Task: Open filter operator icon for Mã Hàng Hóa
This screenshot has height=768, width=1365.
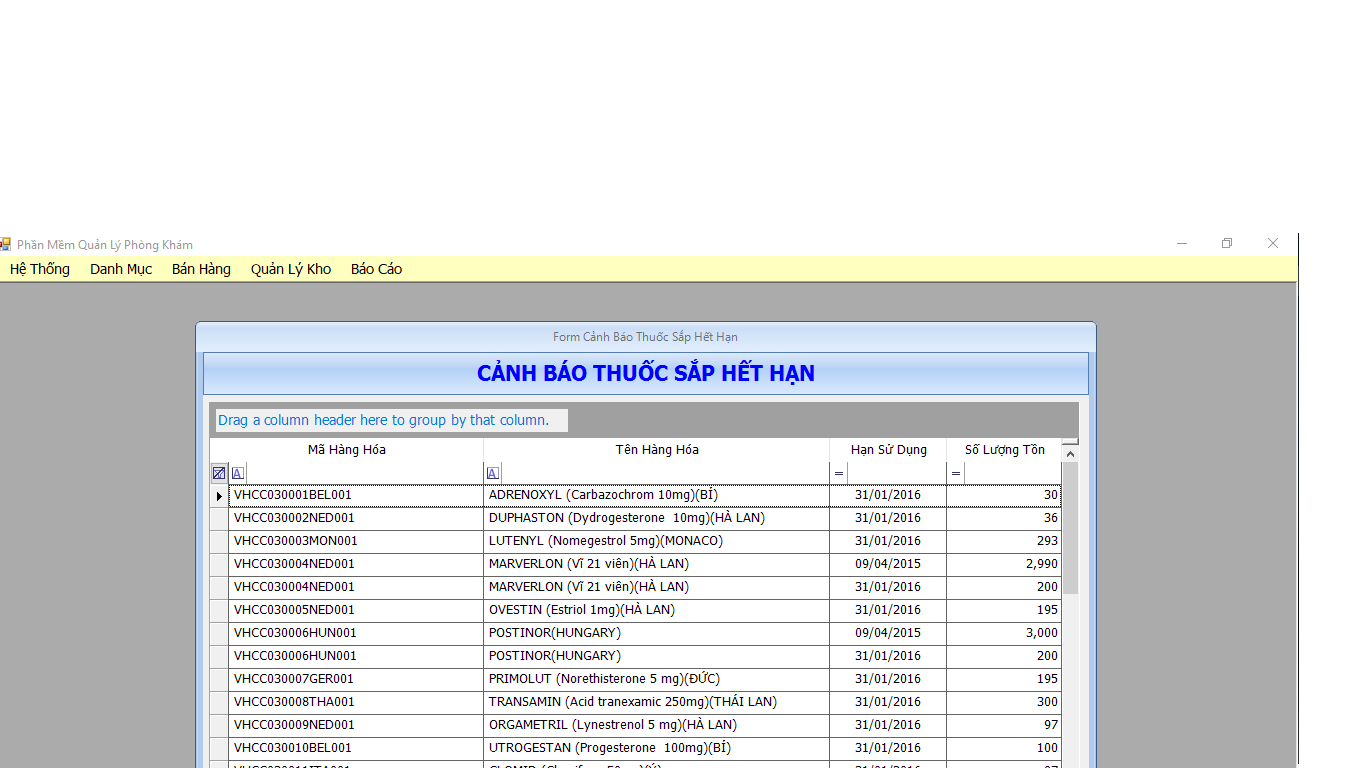Action: pyautogui.click(x=238, y=473)
